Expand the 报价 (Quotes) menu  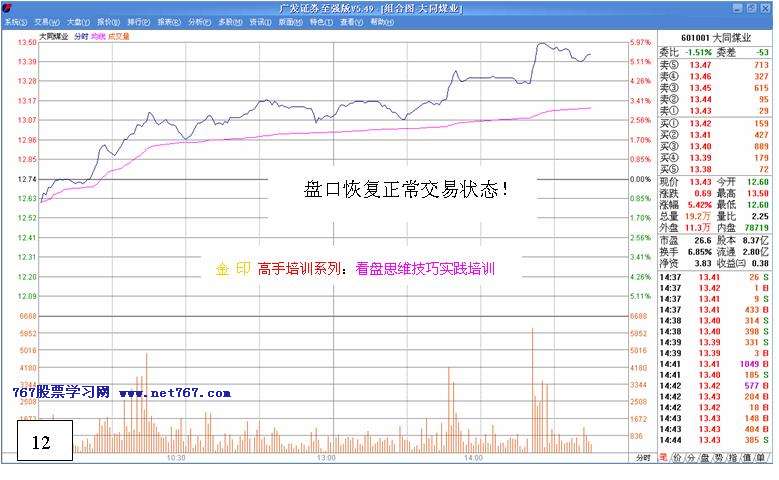pyautogui.click(x=107, y=21)
